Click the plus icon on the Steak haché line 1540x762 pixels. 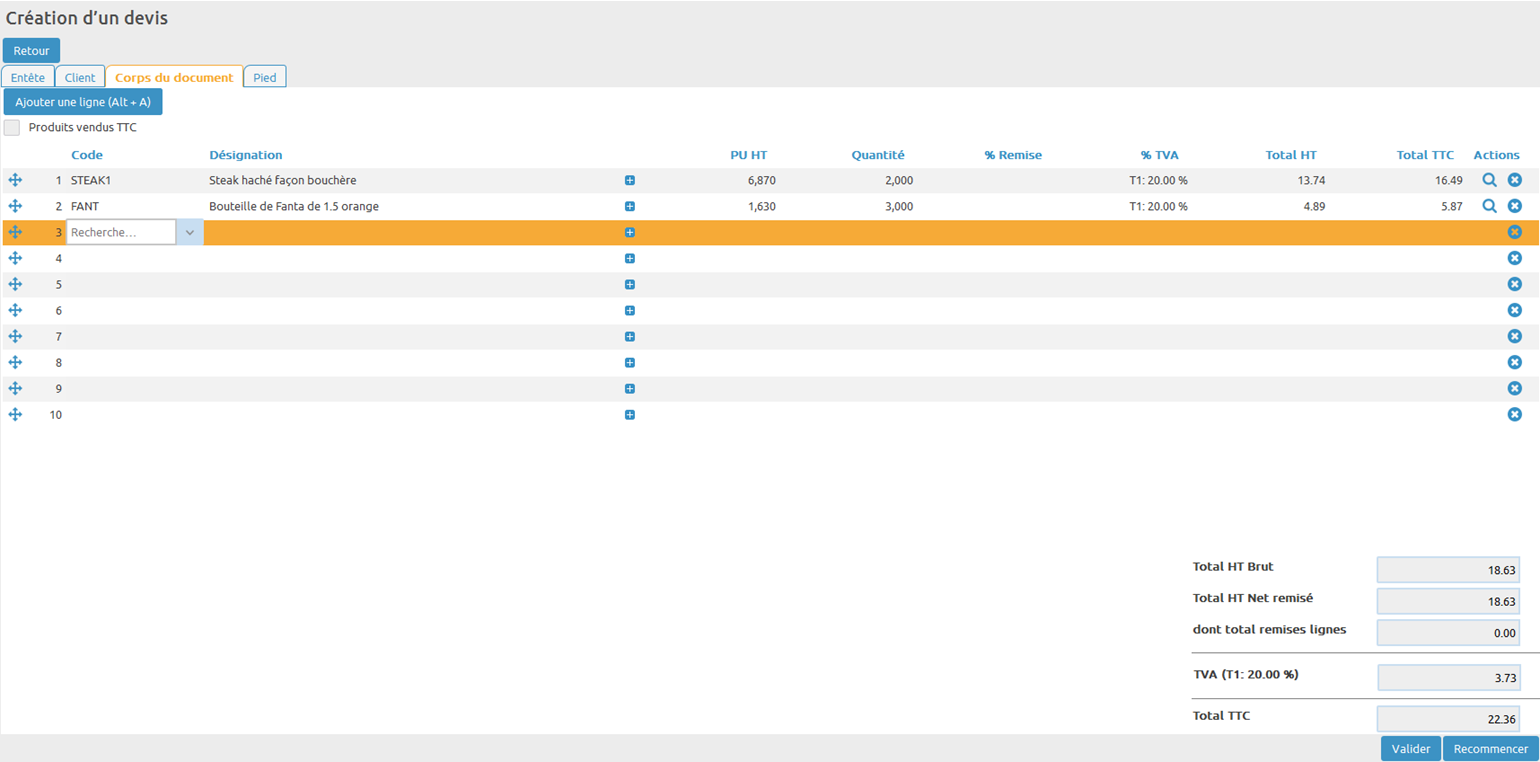point(630,181)
